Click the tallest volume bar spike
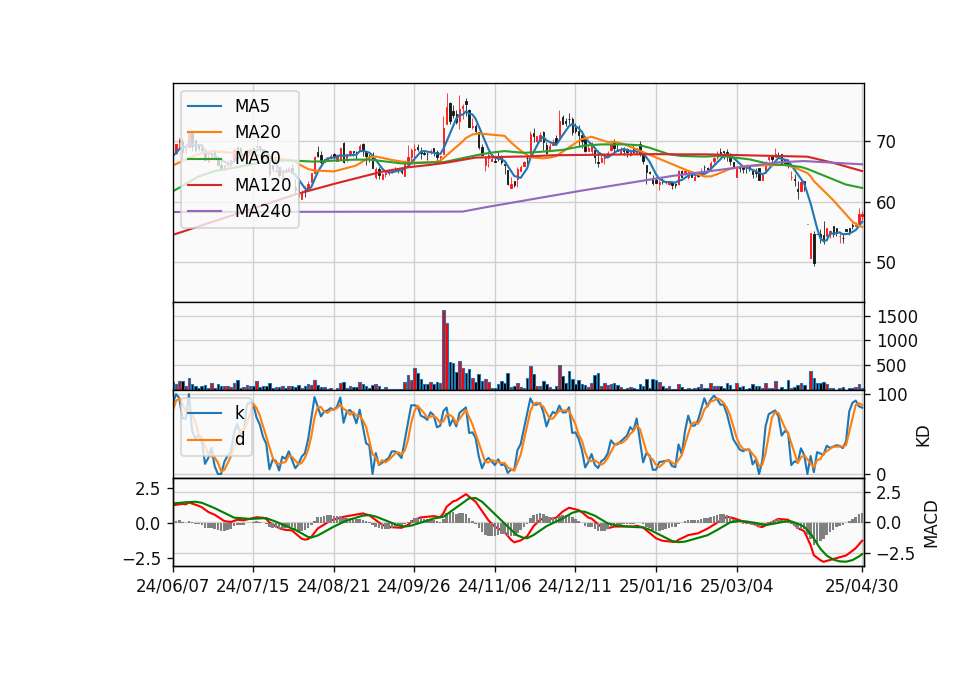960x690 pixels. pyautogui.click(x=444, y=350)
